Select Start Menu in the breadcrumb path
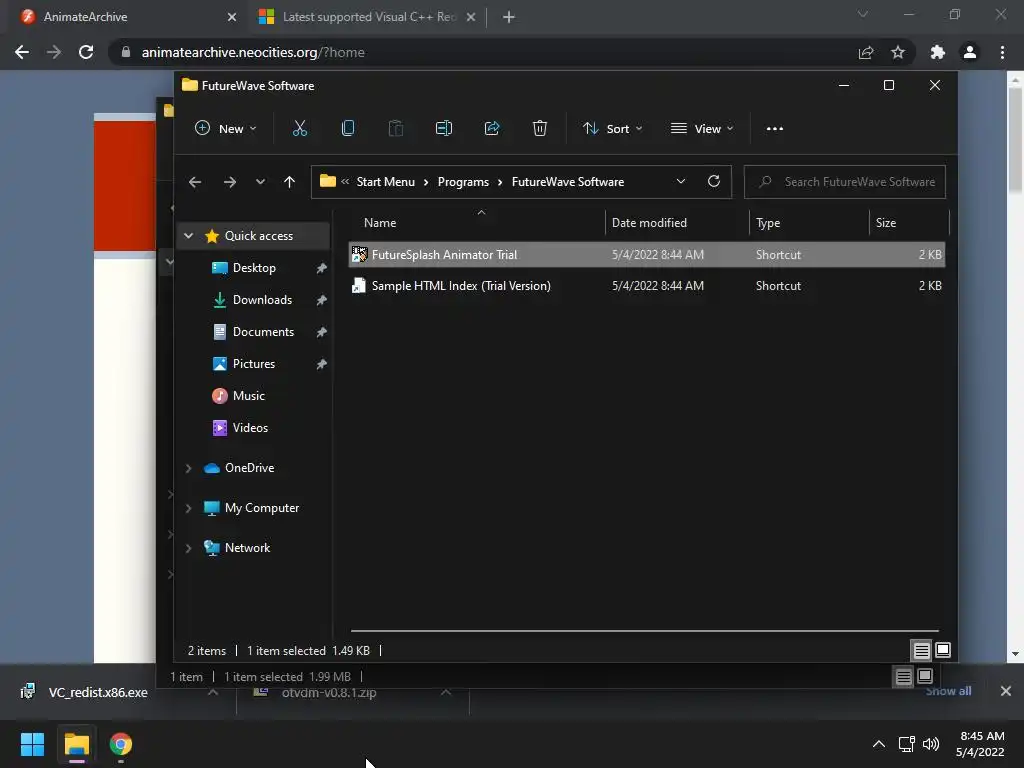The width and height of the screenshot is (1024, 768). [385, 182]
